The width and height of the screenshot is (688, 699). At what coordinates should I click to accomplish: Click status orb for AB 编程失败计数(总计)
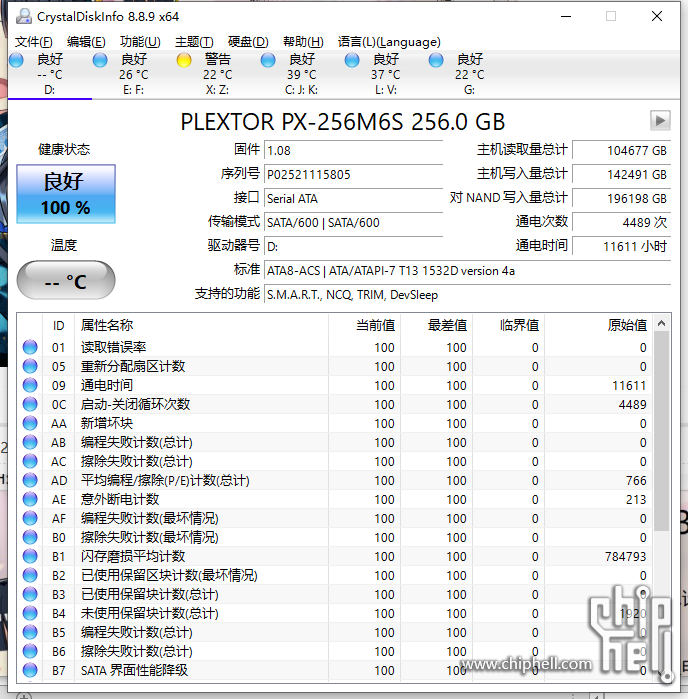pyautogui.click(x=30, y=442)
